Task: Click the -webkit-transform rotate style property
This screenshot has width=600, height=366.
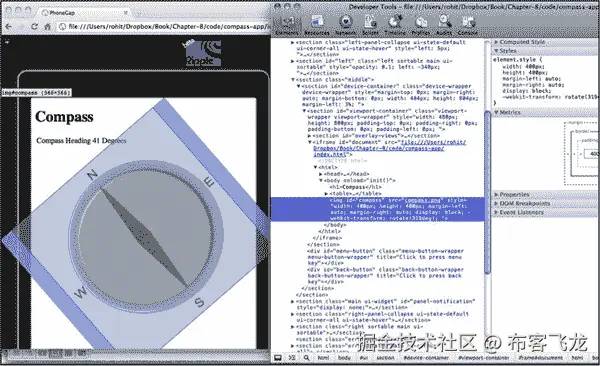Action: 551,97
